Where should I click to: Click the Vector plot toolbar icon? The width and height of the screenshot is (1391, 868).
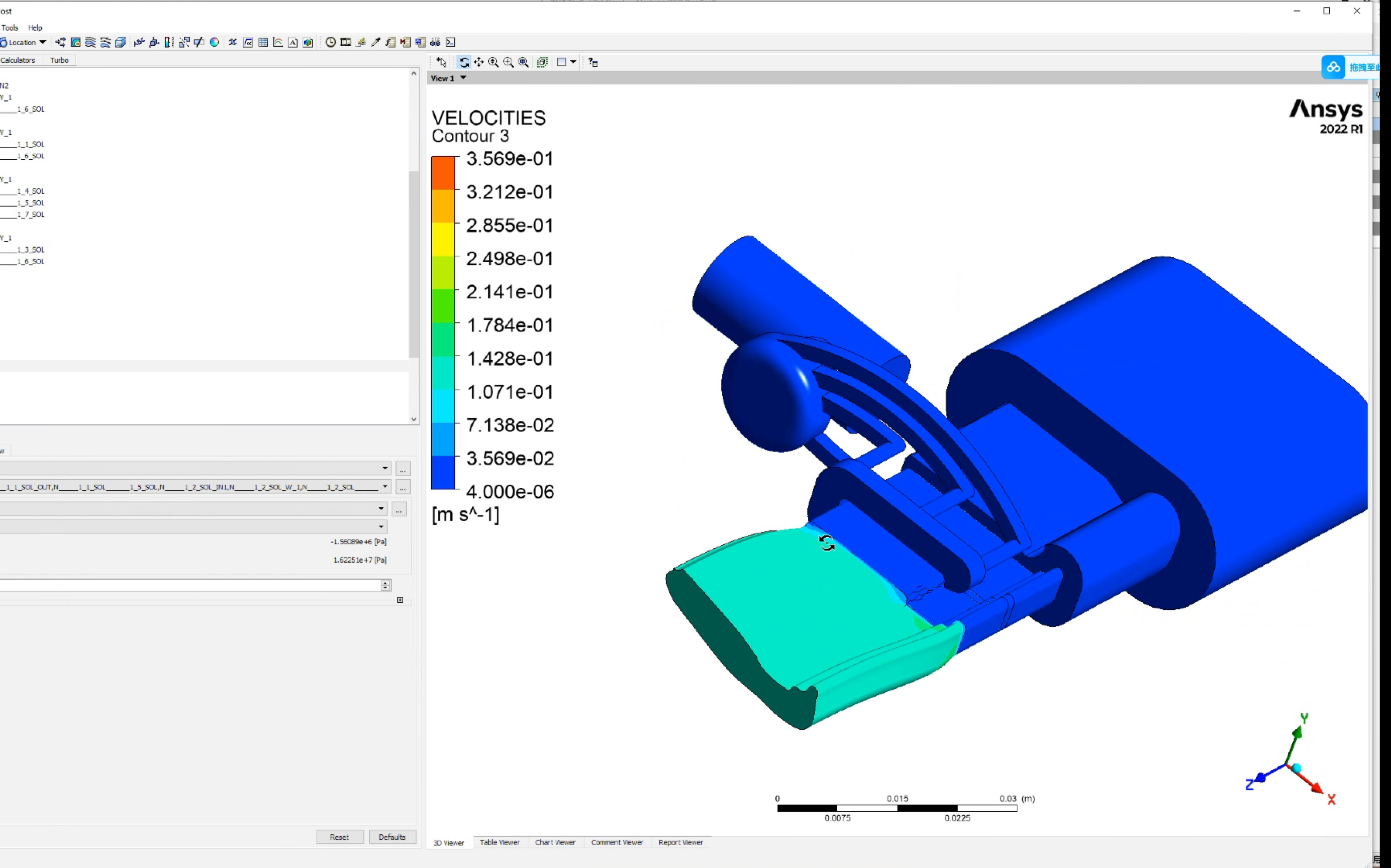pyautogui.click(x=60, y=42)
